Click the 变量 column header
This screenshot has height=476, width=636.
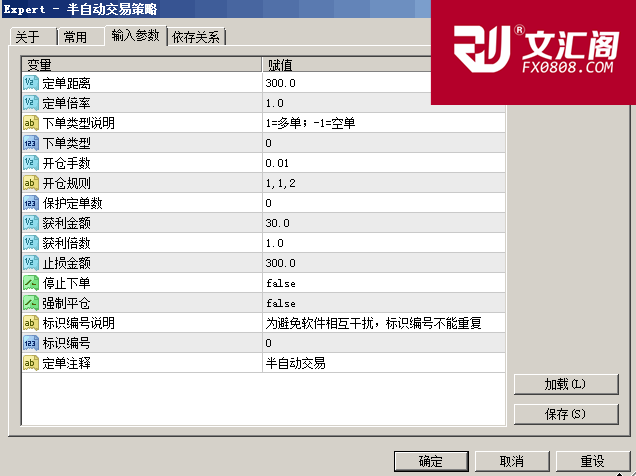tap(140, 64)
